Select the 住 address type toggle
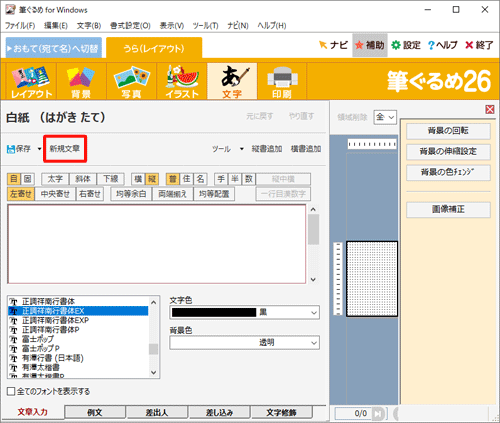500x423 pixels. pos(186,179)
